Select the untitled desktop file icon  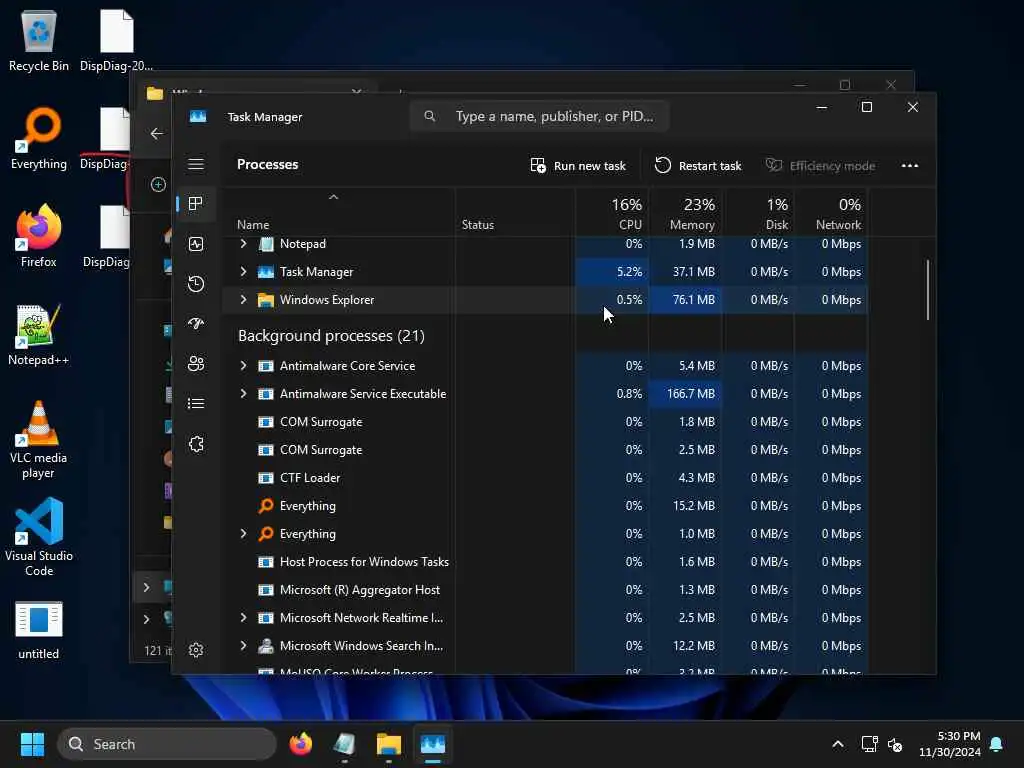[39, 630]
